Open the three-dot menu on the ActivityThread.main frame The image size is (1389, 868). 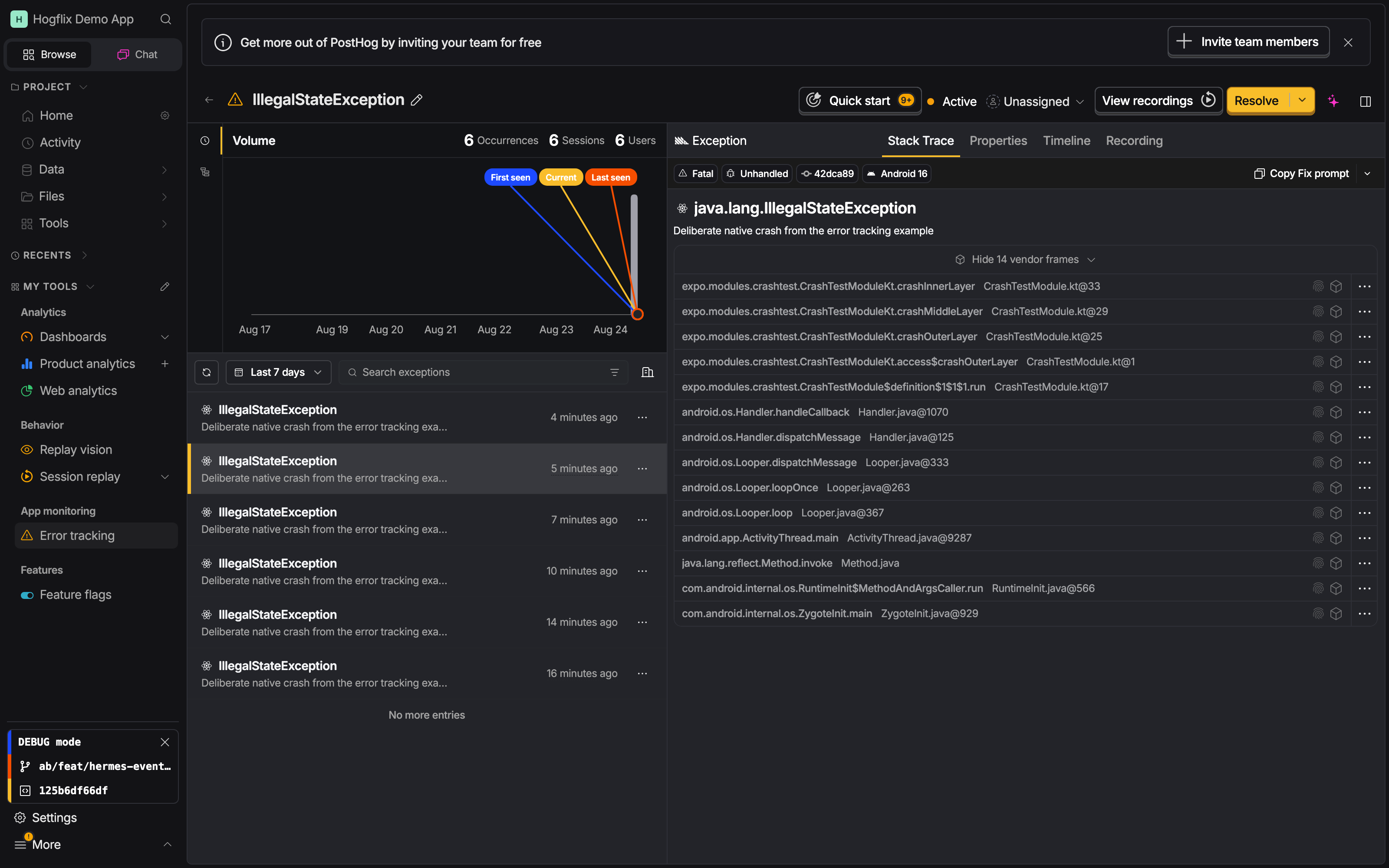pyautogui.click(x=1364, y=538)
